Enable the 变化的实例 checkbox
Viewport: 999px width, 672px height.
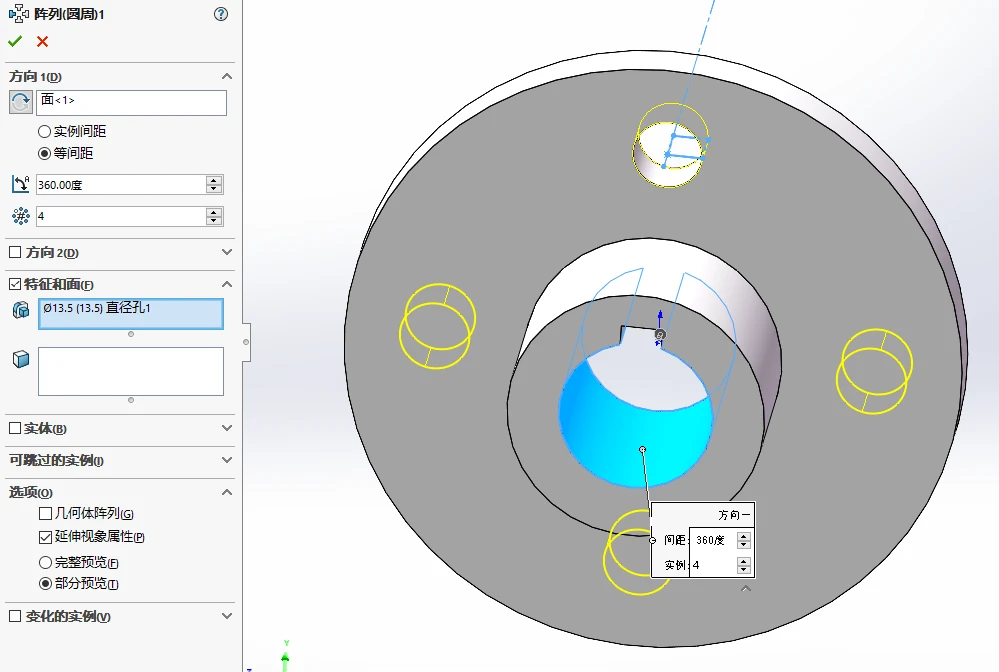(15, 616)
